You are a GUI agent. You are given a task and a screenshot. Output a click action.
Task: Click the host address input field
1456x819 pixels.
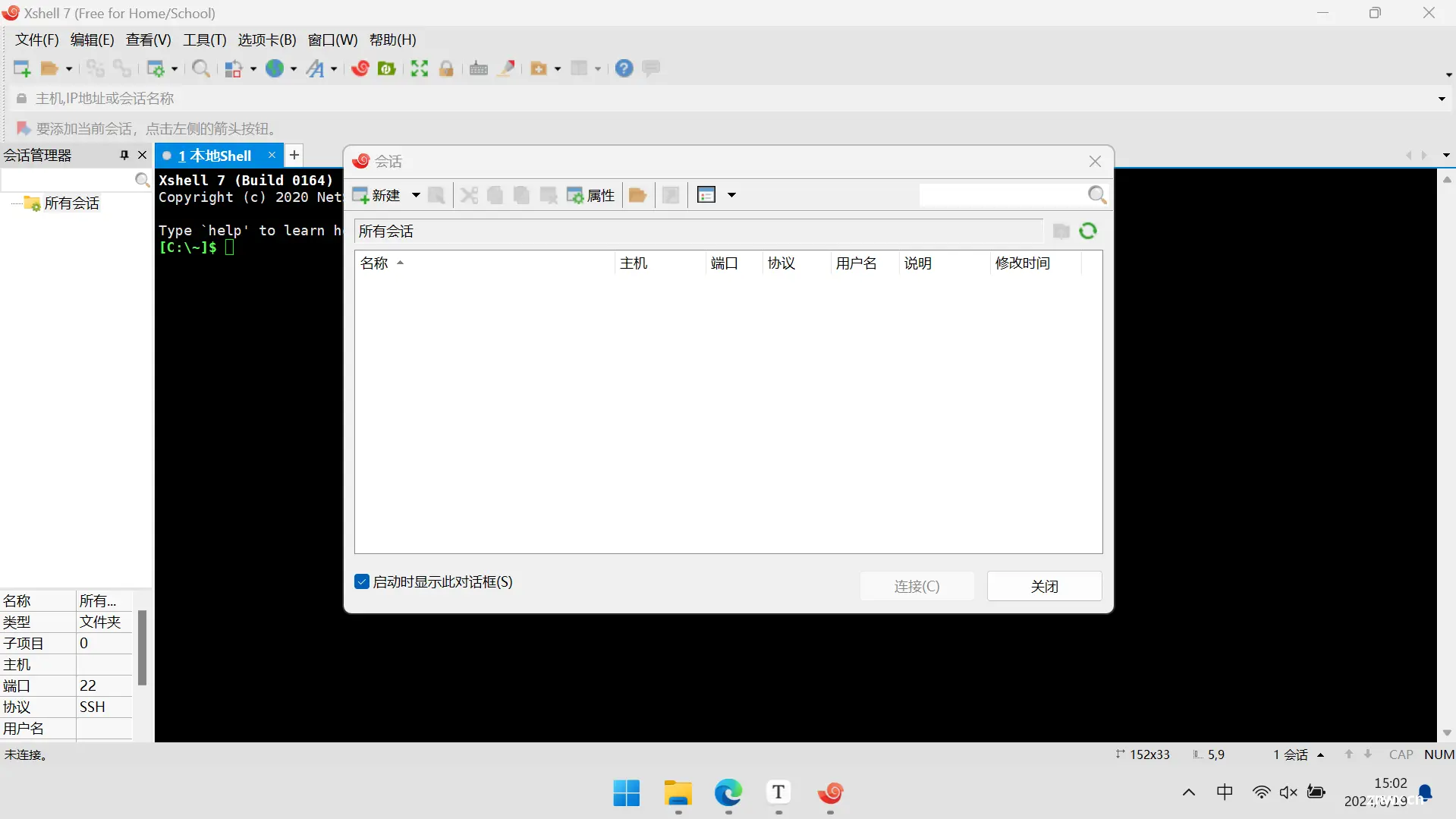point(728,99)
